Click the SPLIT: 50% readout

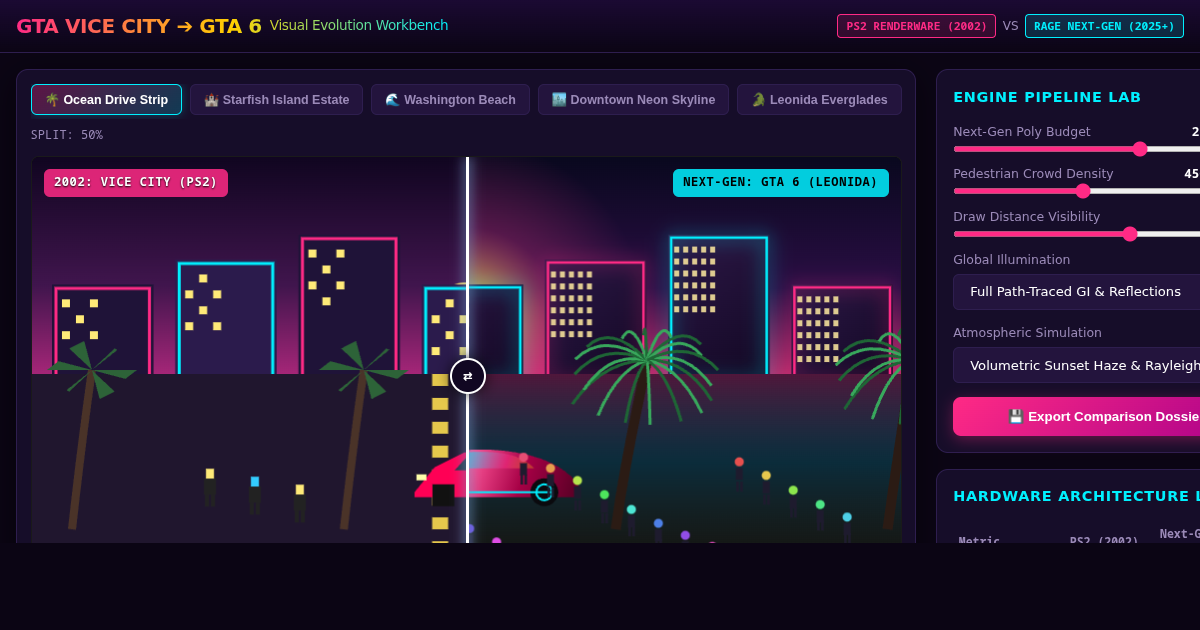pos(67,135)
